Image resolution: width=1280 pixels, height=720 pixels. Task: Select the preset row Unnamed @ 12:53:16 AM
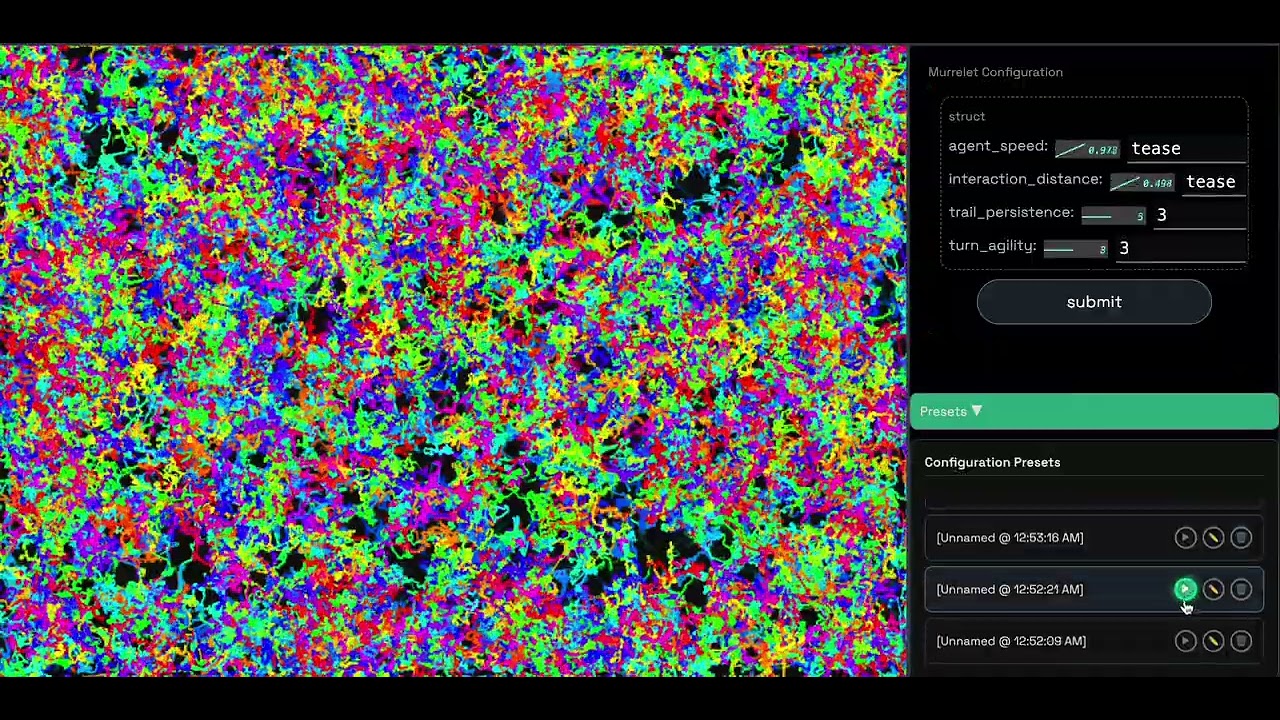[1094, 538]
